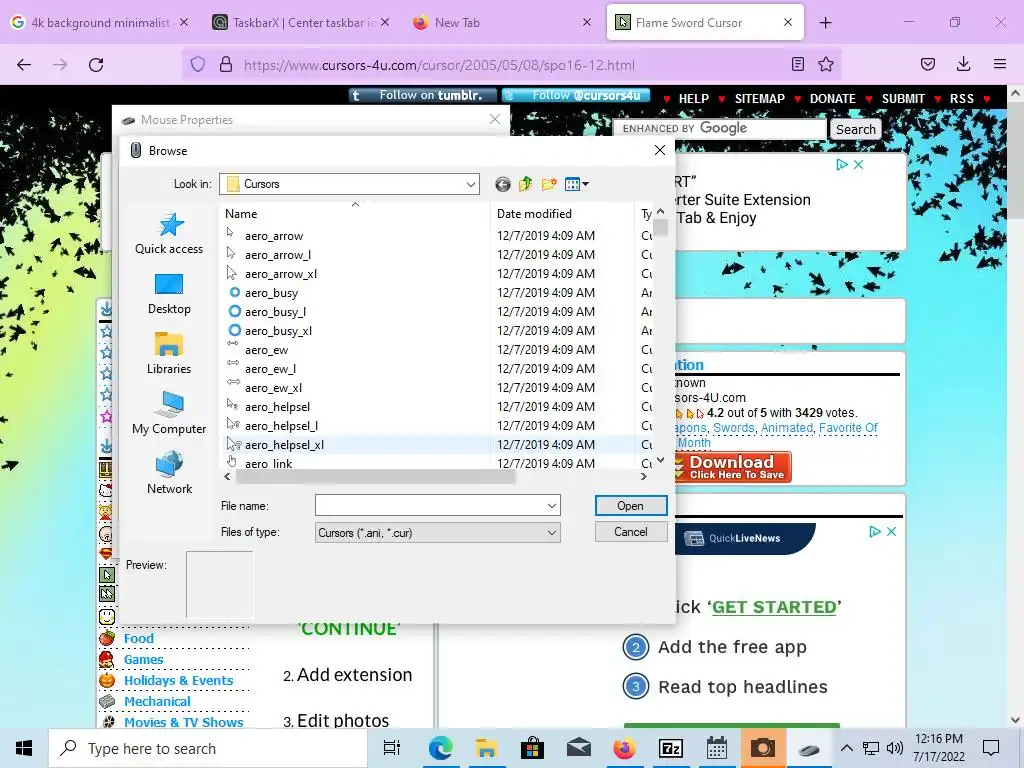Select the aero_arrow_xl cursor file
Viewport: 1024px width, 768px height.
click(x=281, y=274)
